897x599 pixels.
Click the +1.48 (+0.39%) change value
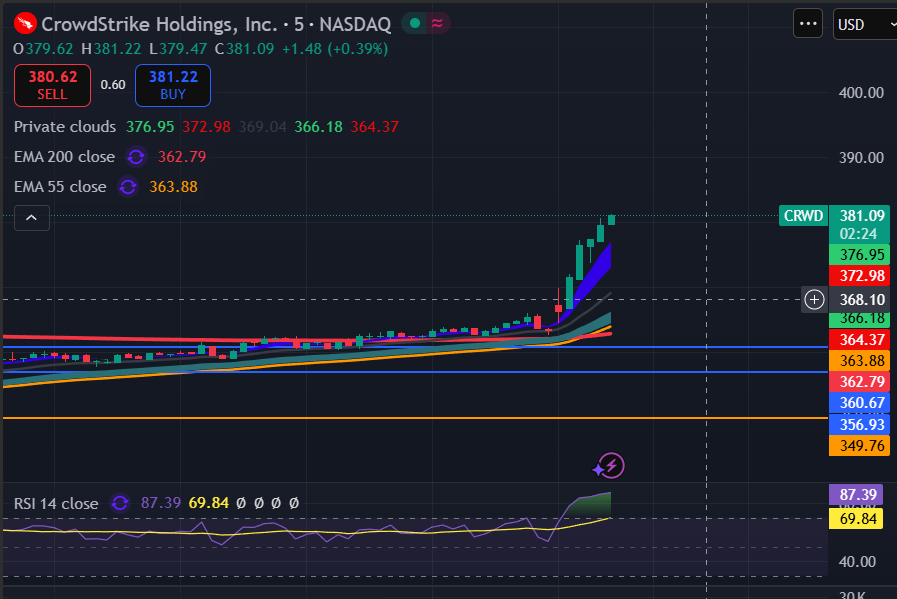[335, 49]
